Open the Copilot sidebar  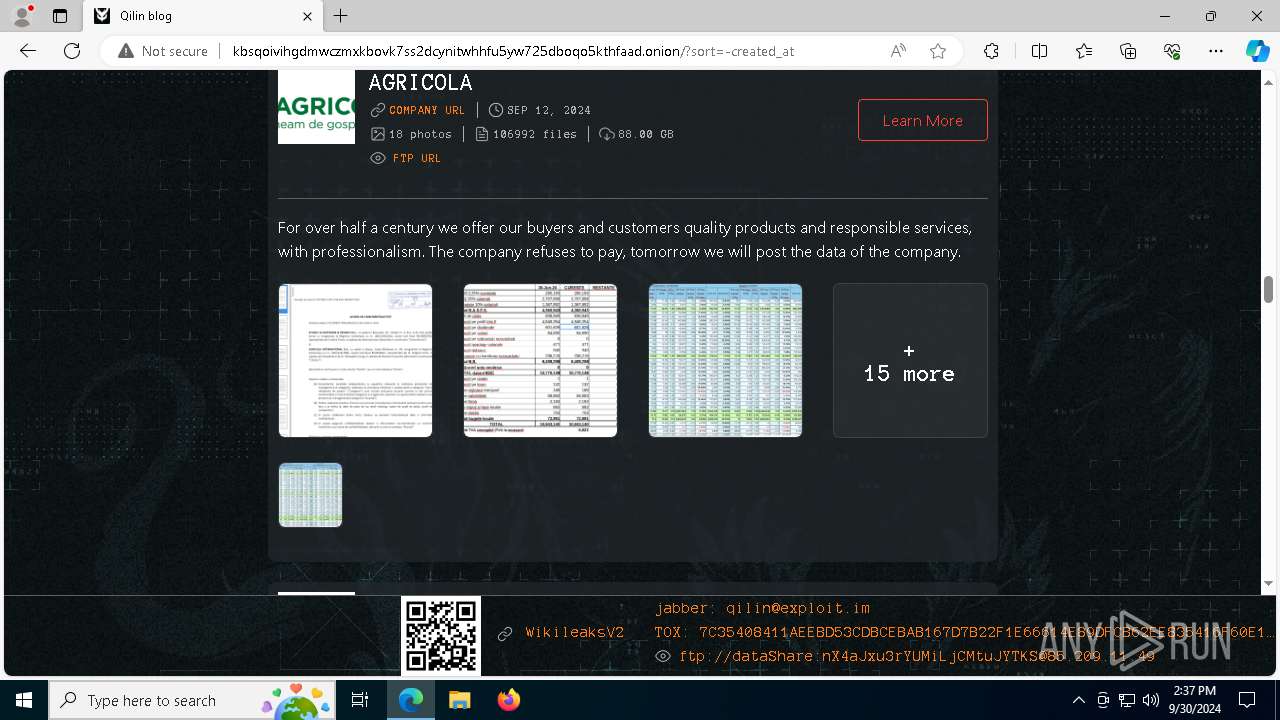(1257, 51)
